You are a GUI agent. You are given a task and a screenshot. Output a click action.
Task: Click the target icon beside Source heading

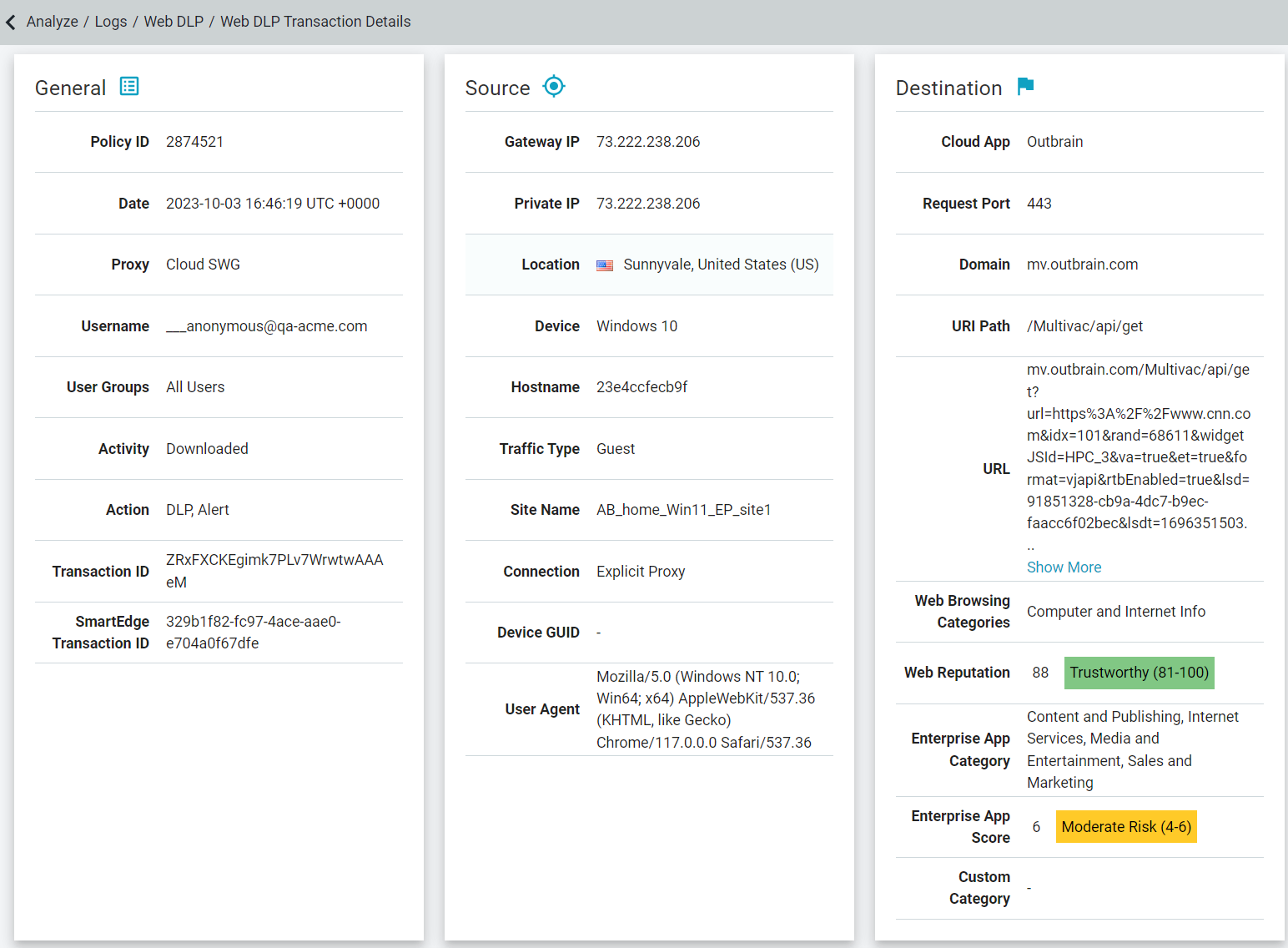[554, 86]
